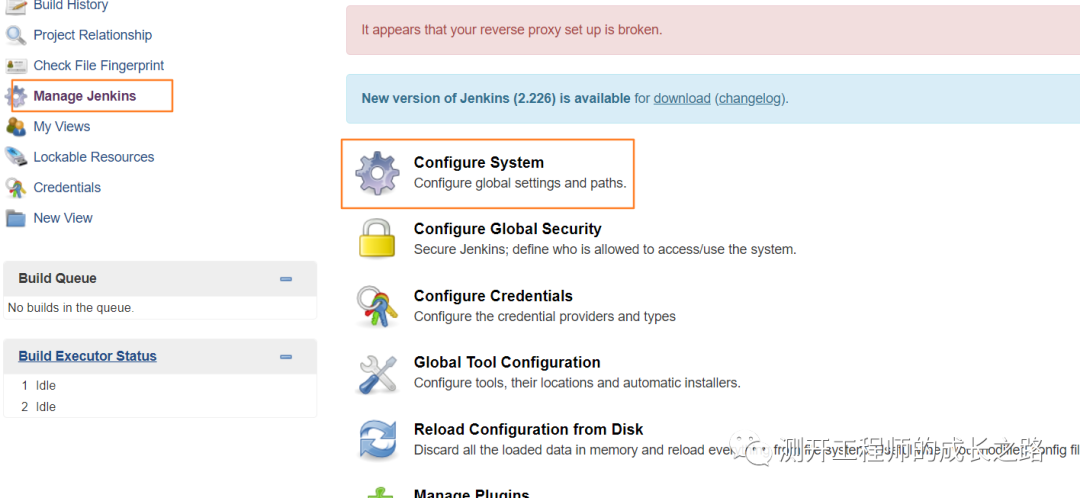1080x498 pixels.
Task: Click the Configure Global Security padlock icon
Action: pyautogui.click(x=377, y=238)
